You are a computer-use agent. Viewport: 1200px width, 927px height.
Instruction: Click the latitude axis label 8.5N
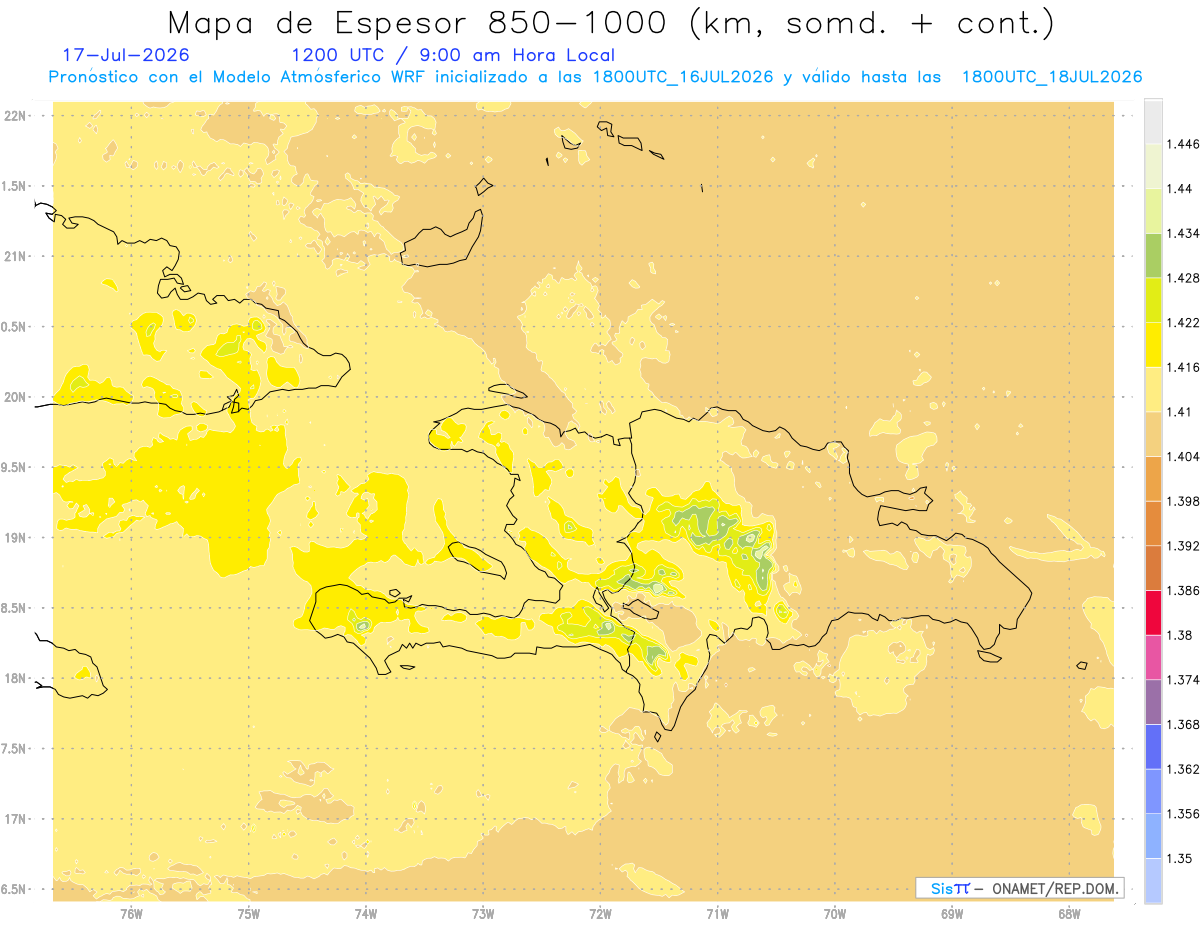coord(14,608)
